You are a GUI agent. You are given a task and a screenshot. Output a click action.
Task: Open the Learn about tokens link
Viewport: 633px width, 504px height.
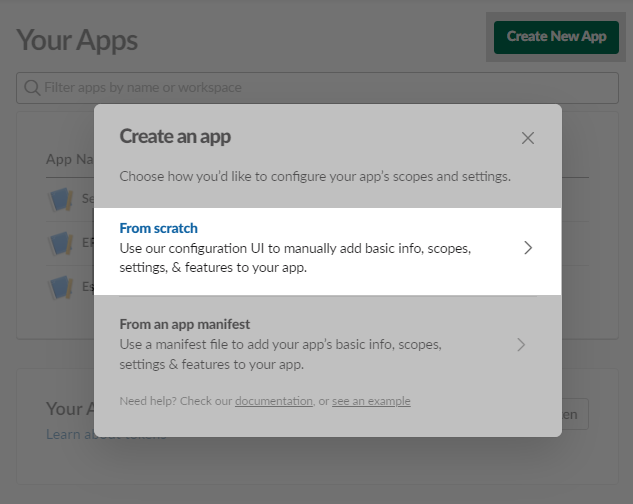(70, 434)
